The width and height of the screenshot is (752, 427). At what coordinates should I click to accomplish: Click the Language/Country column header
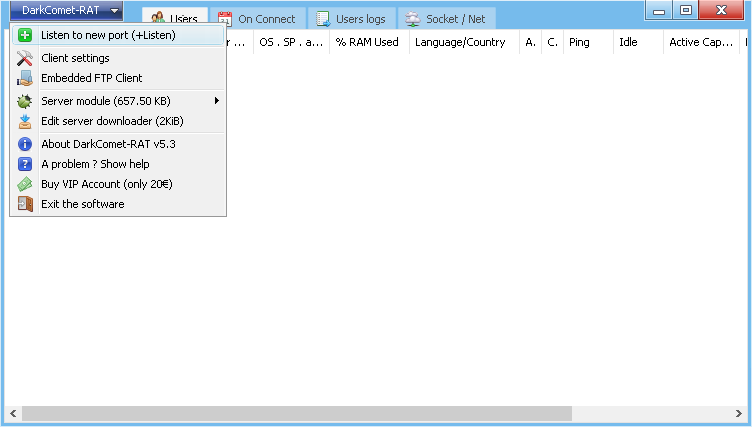pos(460,43)
